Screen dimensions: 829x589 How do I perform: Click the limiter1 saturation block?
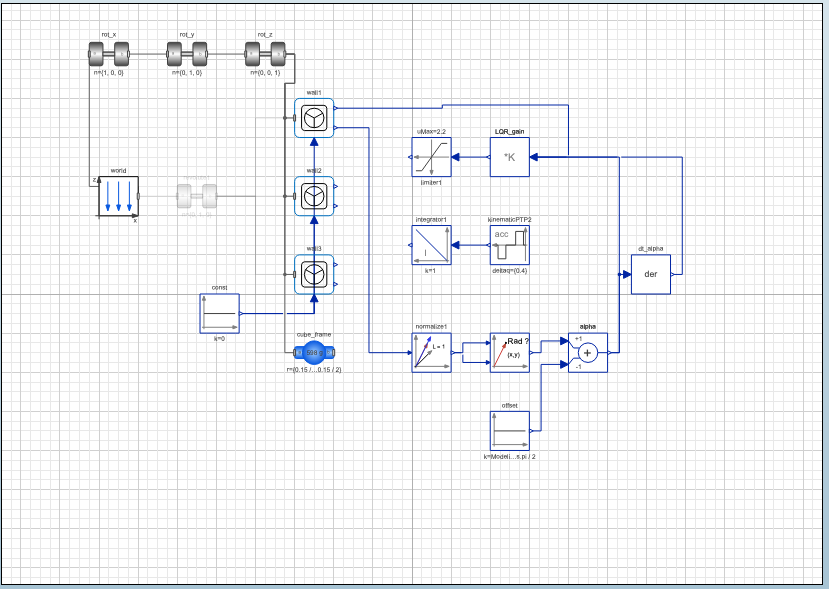tap(431, 157)
